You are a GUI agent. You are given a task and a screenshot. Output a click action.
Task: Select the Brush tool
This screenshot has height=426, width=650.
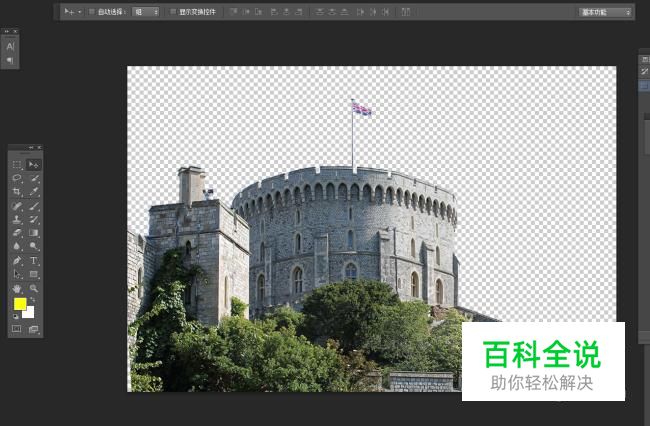(34, 206)
